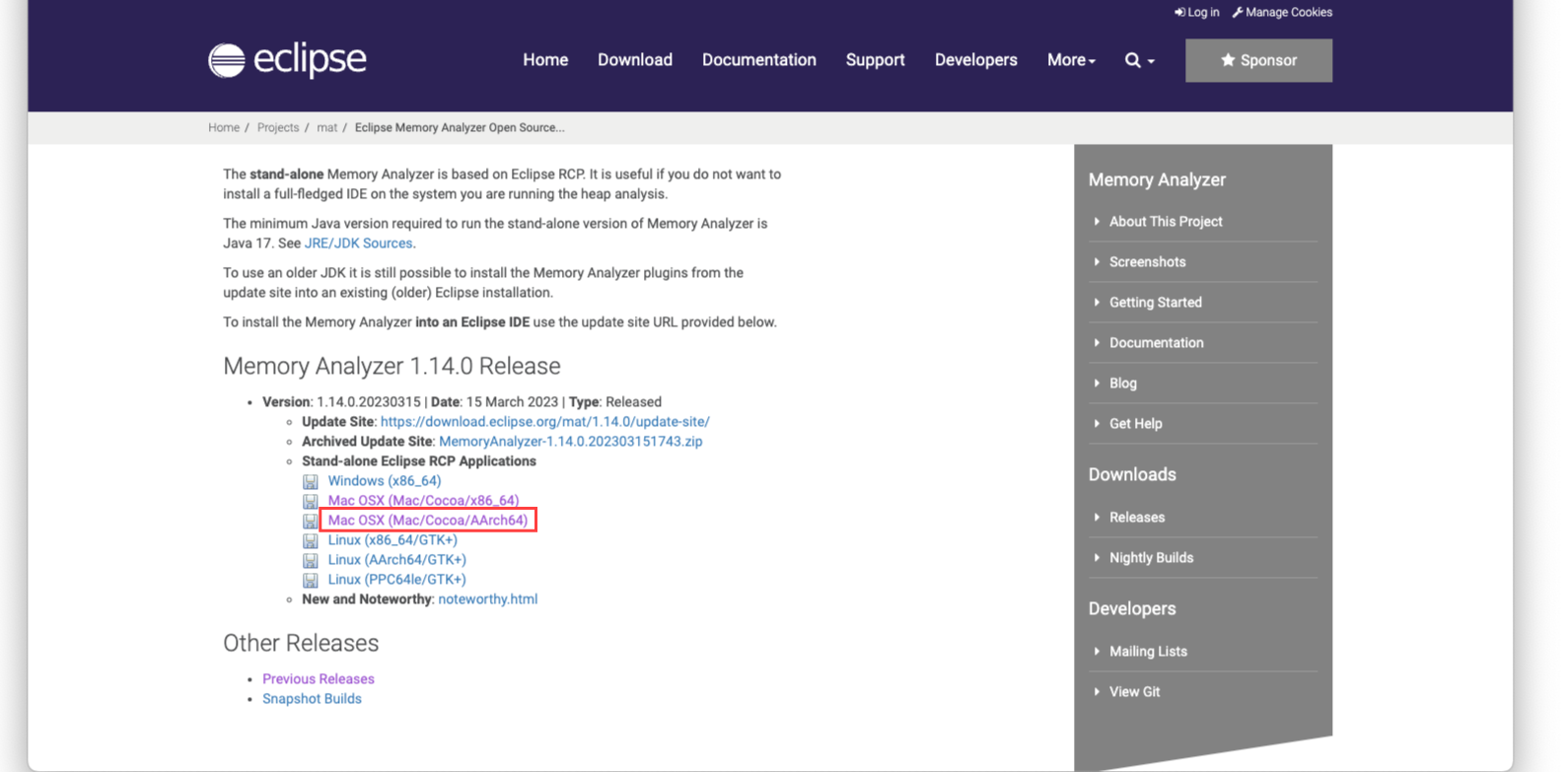Screen dimensions: 1568x772
Task: Open the search magnifier icon
Action: click(1132, 60)
